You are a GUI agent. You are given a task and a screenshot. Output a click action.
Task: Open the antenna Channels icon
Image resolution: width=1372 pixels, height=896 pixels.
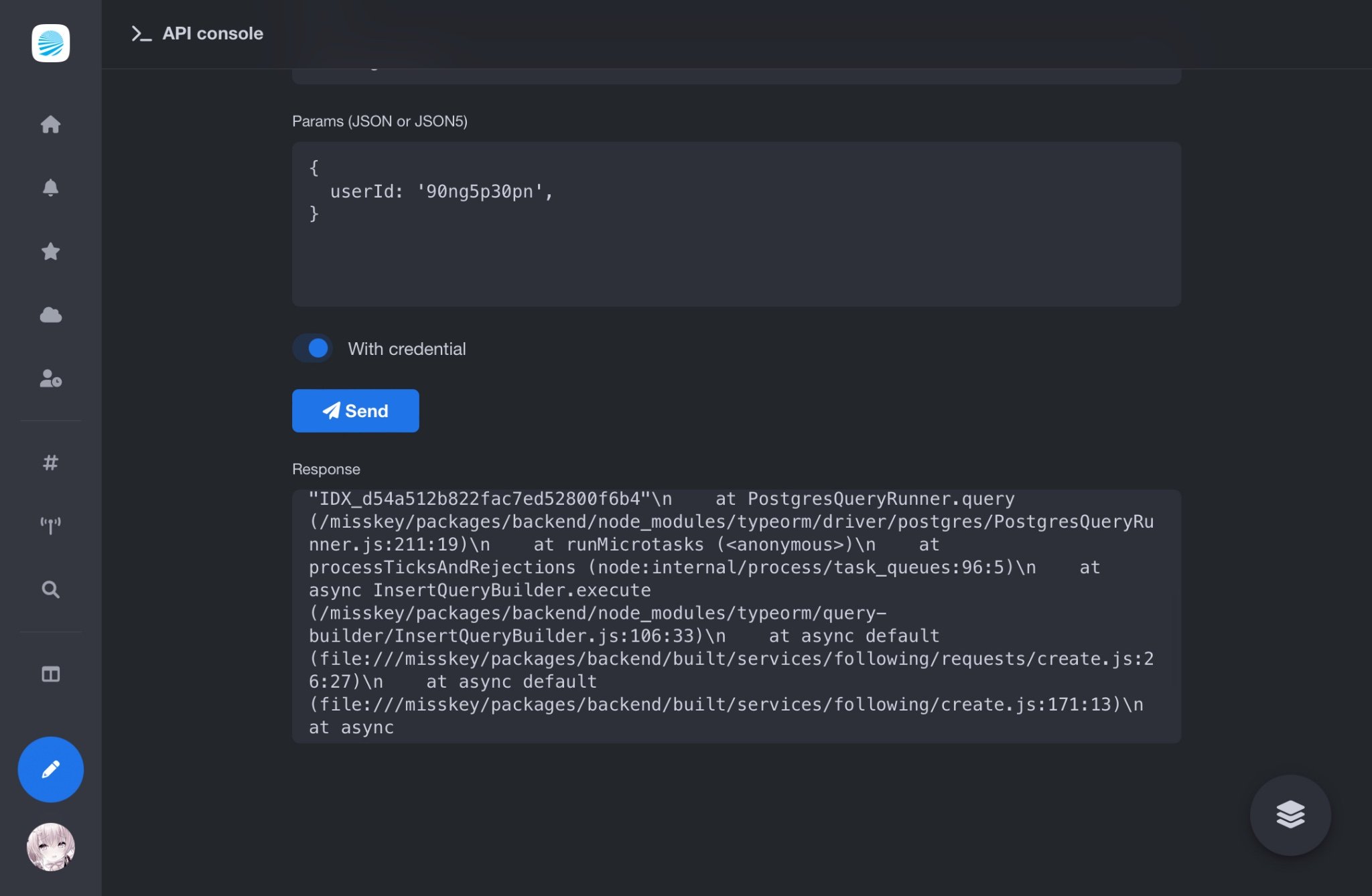tap(50, 526)
